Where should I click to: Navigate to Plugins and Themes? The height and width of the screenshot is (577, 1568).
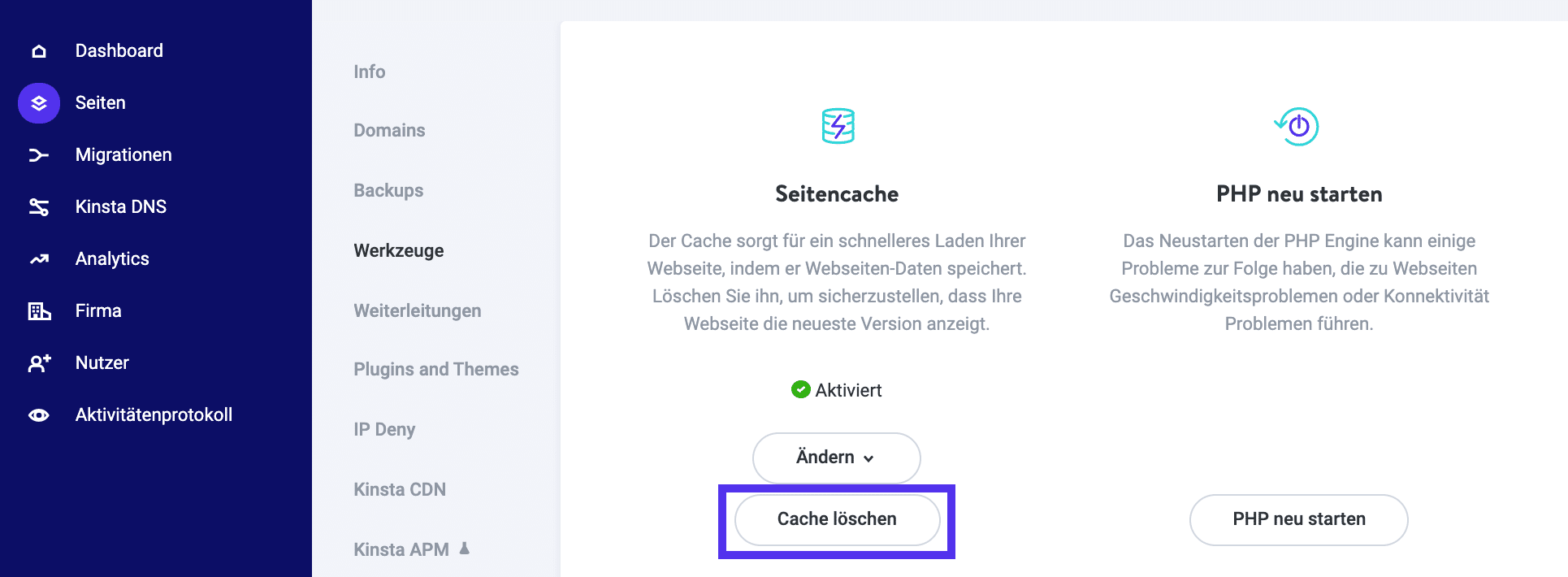click(436, 369)
